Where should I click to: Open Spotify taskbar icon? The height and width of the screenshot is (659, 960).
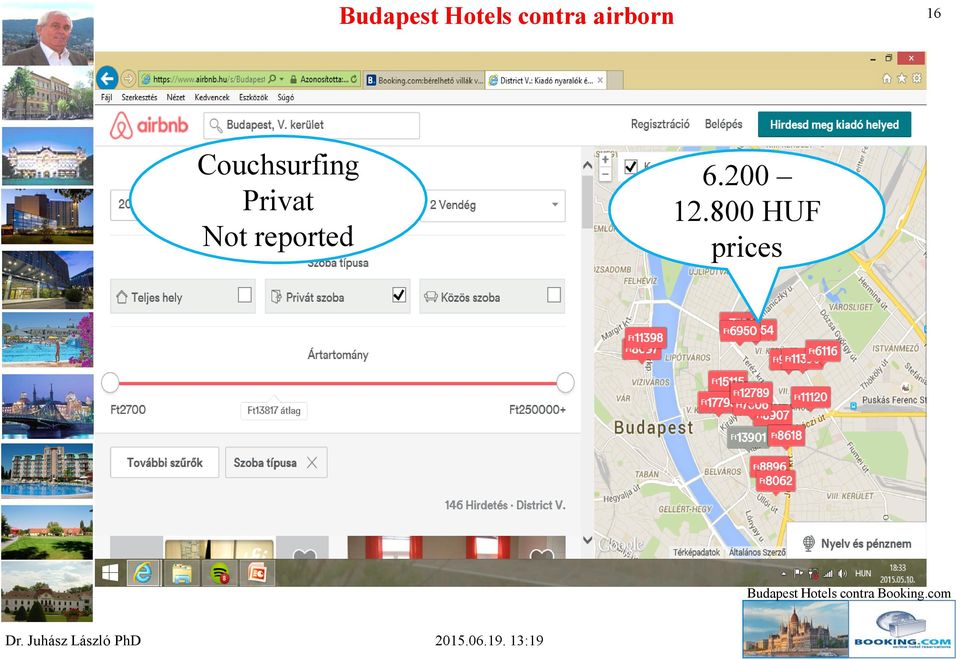click(220, 573)
